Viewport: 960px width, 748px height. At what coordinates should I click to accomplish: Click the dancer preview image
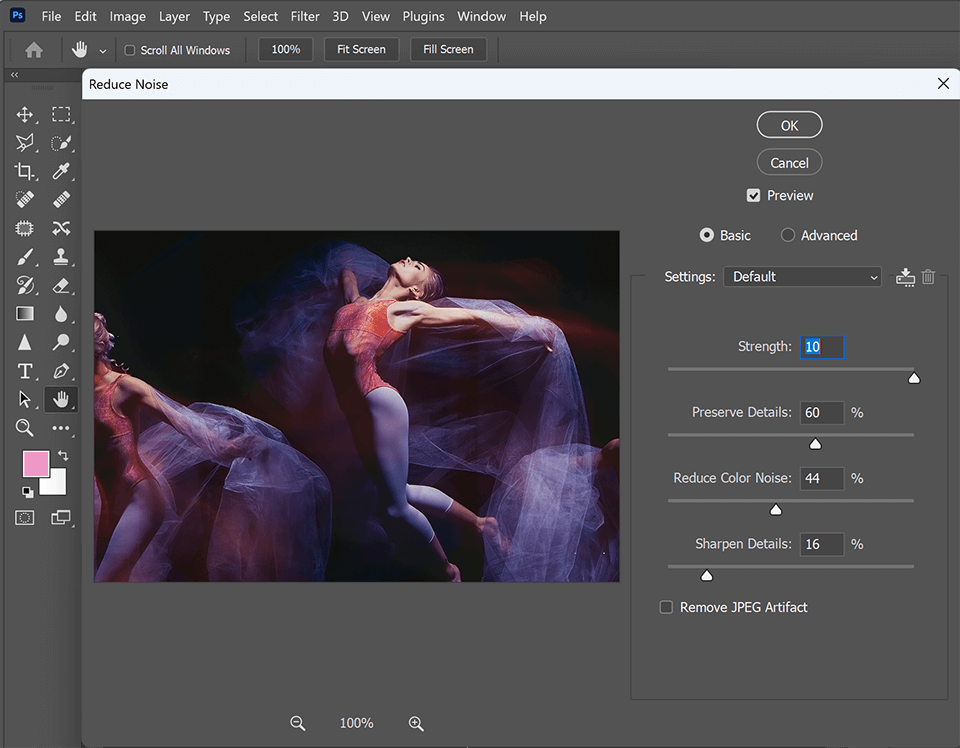[x=356, y=406]
